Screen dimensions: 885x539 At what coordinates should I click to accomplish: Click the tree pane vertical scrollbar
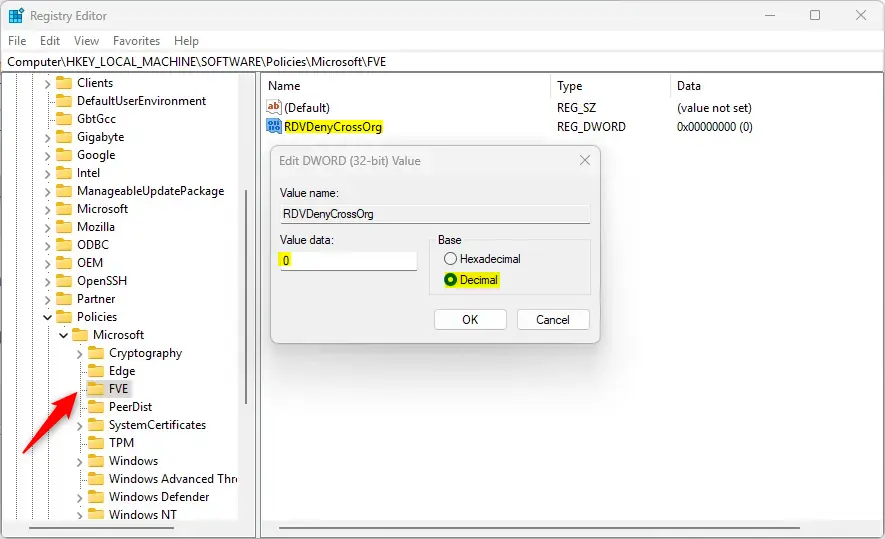(246, 297)
